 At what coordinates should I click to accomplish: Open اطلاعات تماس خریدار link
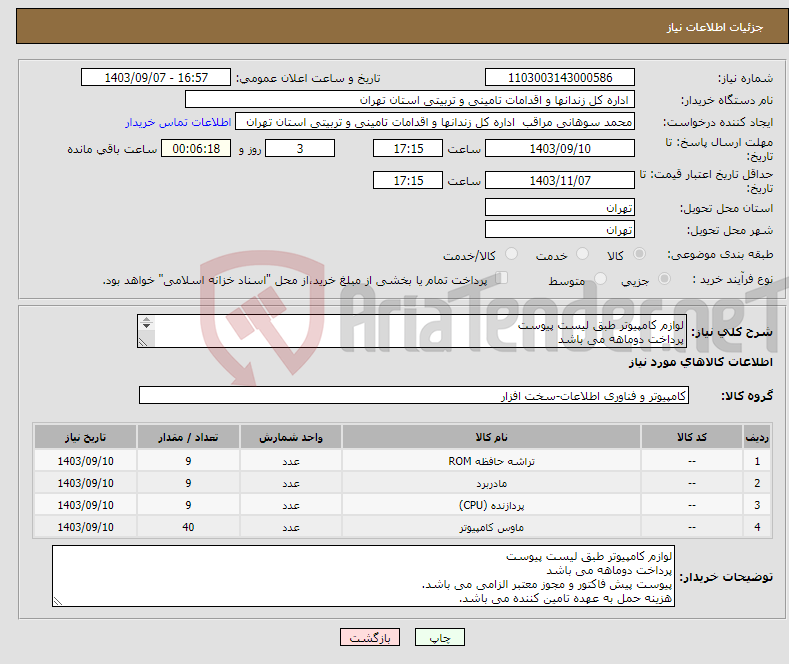pos(178,122)
